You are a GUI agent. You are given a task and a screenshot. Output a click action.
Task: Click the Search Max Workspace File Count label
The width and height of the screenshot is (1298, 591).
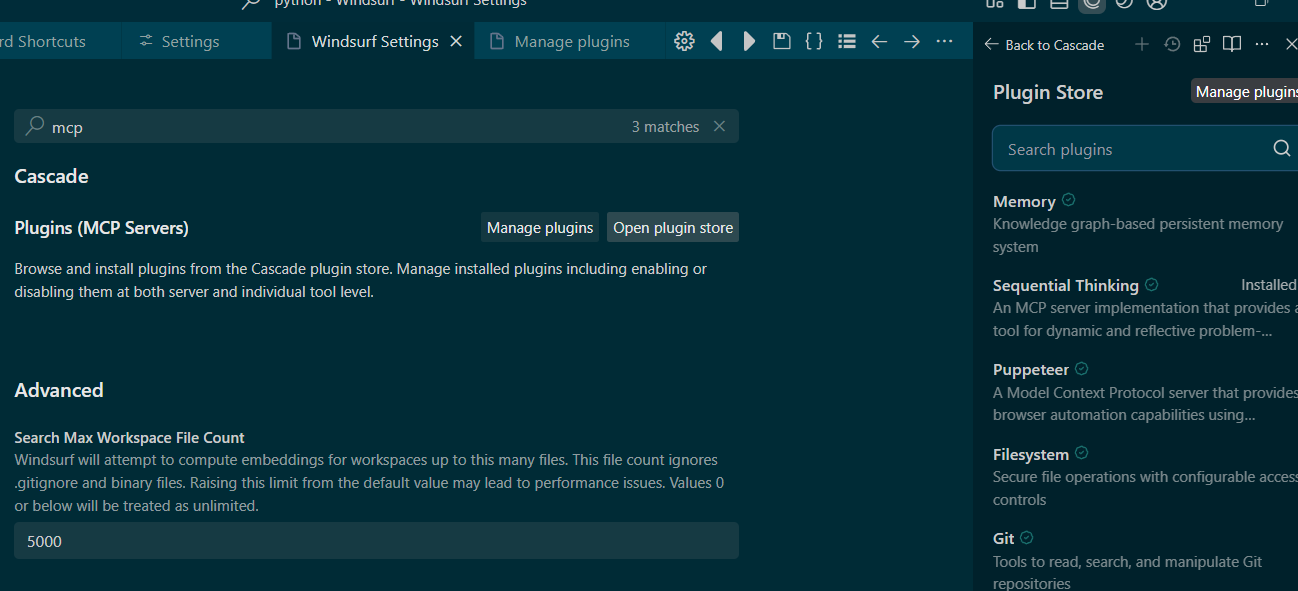click(x=129, y=437)
